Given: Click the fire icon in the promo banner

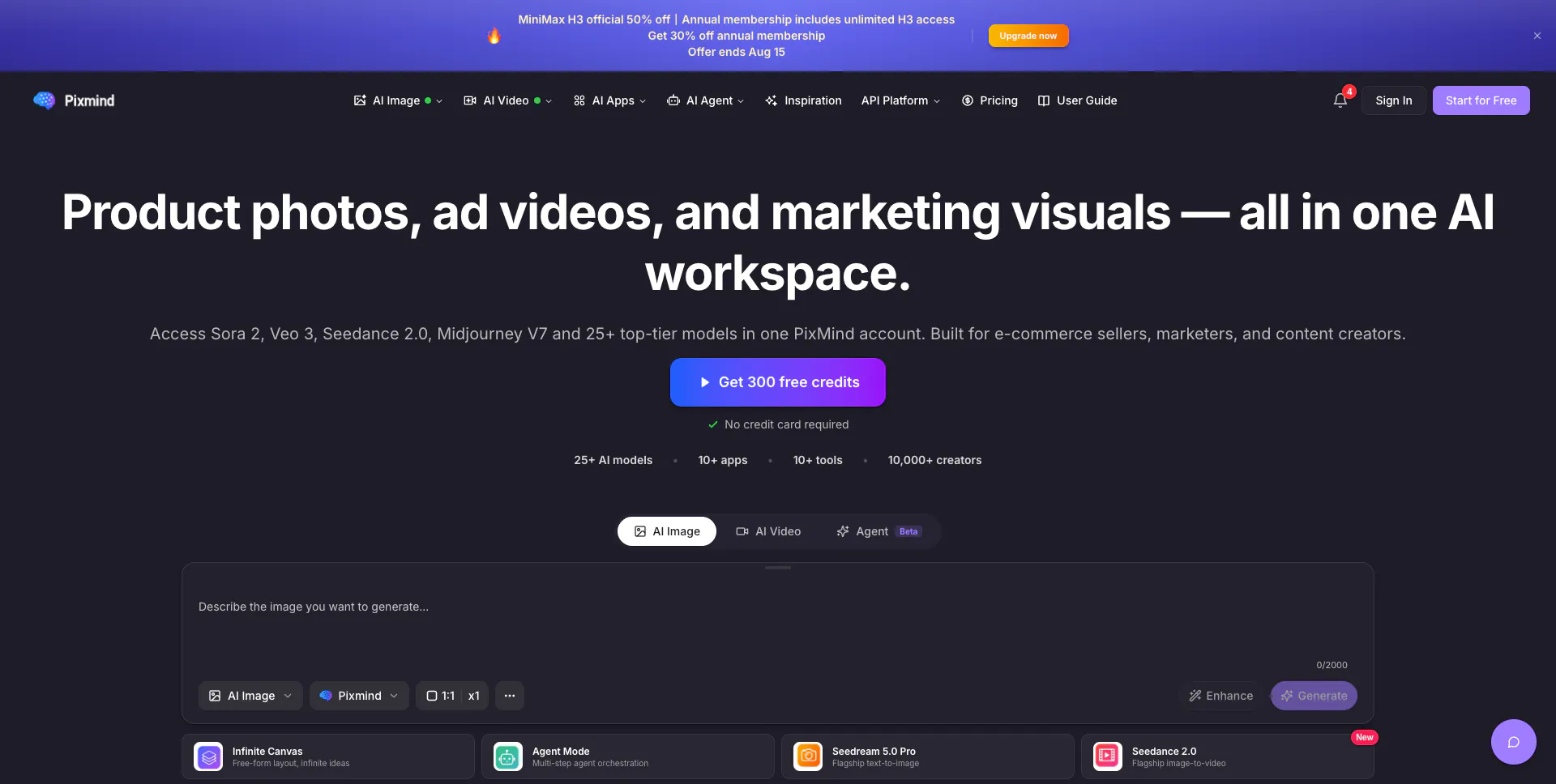Looking at the screenshot, I should pyautogui.click(x=494, y=36).
